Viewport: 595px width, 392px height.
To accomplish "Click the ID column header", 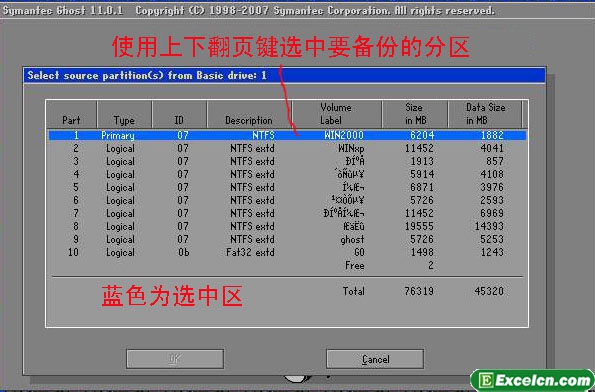I will pos(179,114).
